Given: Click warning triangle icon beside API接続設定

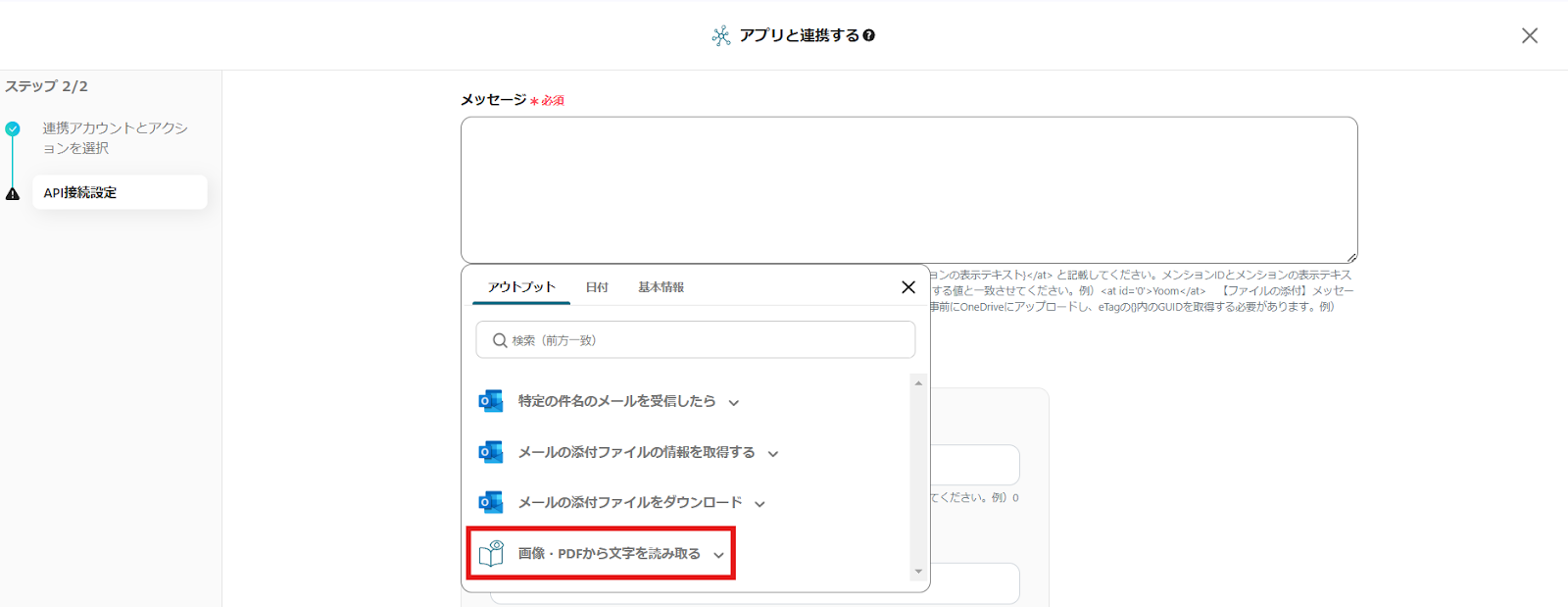Looking at the screenshot, I should [13, 193].
